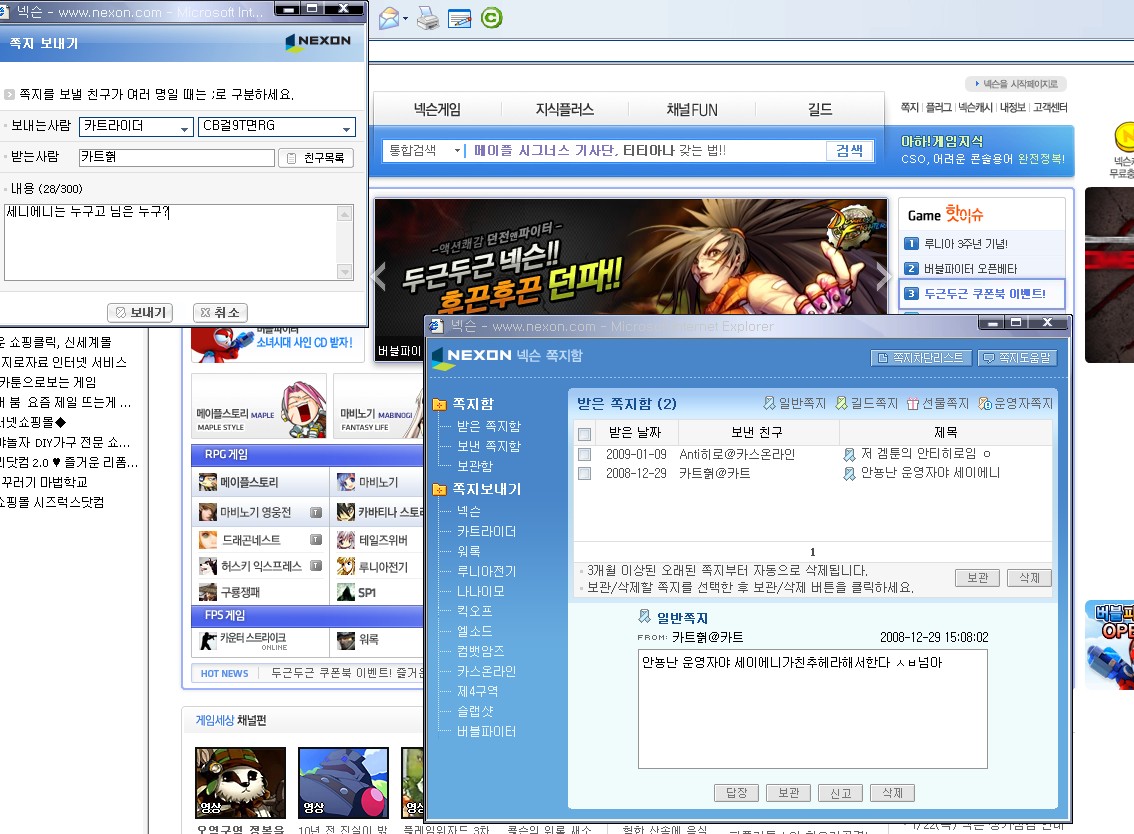The image size is (1134, 834).
Task: Check the box for Anti히로 message
Action: [585, 454]
